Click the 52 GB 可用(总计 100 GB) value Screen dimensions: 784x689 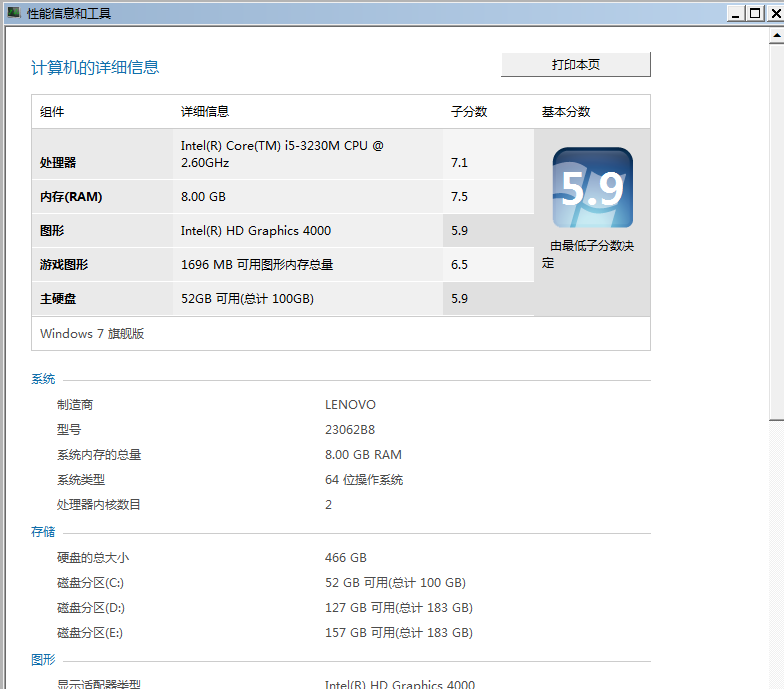coord(396,582)
